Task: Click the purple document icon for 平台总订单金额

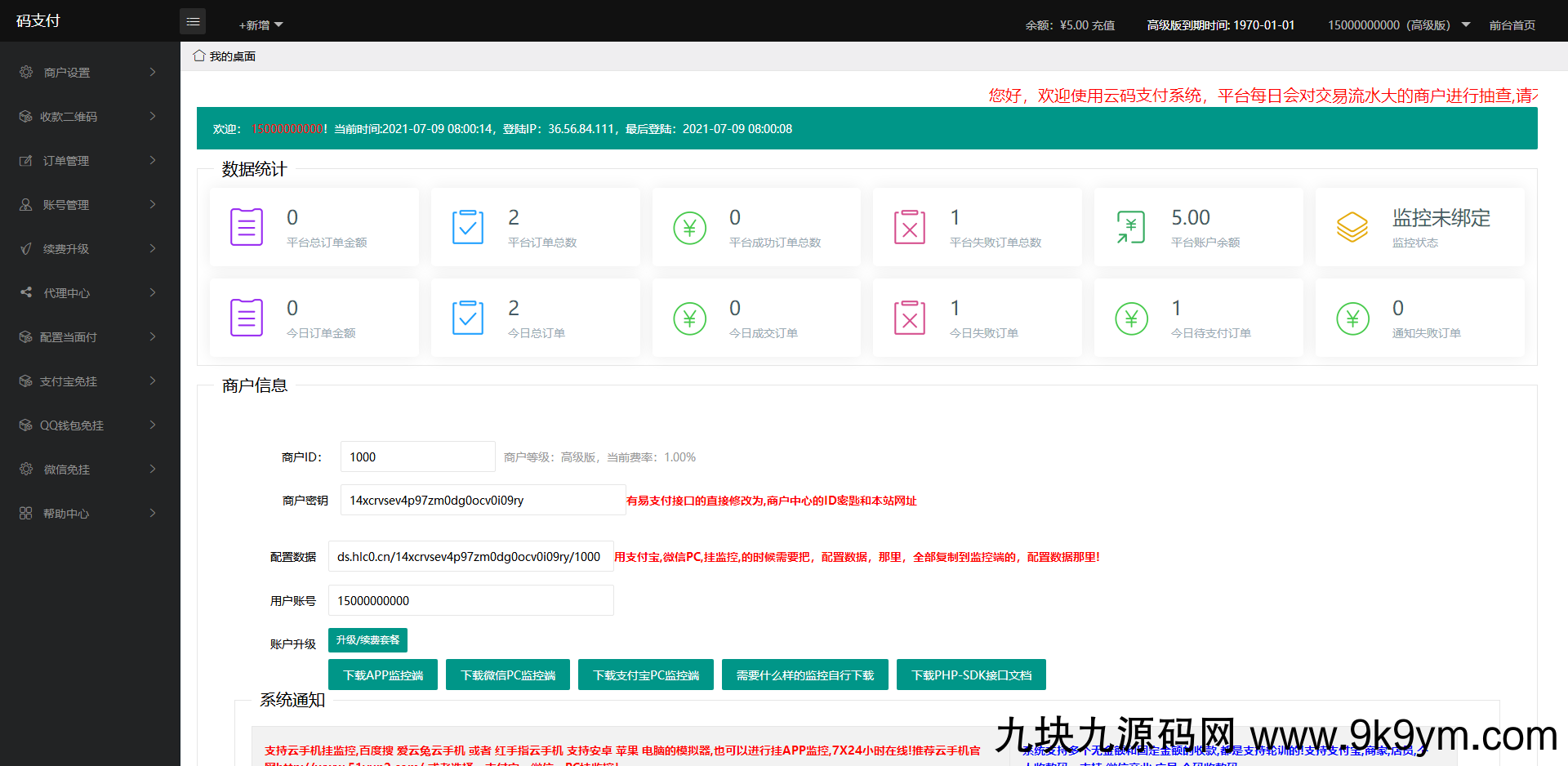Action: [246, 227]
